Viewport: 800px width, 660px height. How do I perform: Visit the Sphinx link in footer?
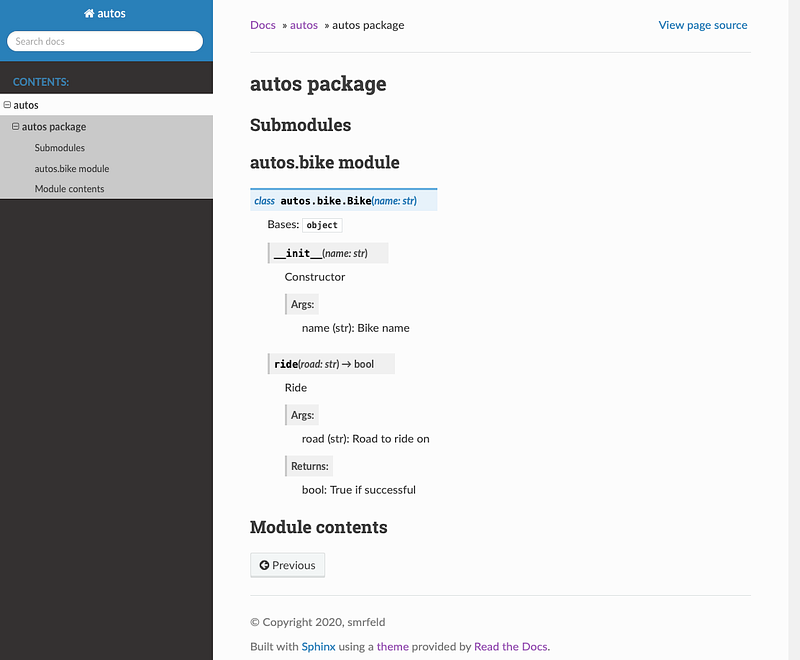click(x=318, y=647)
